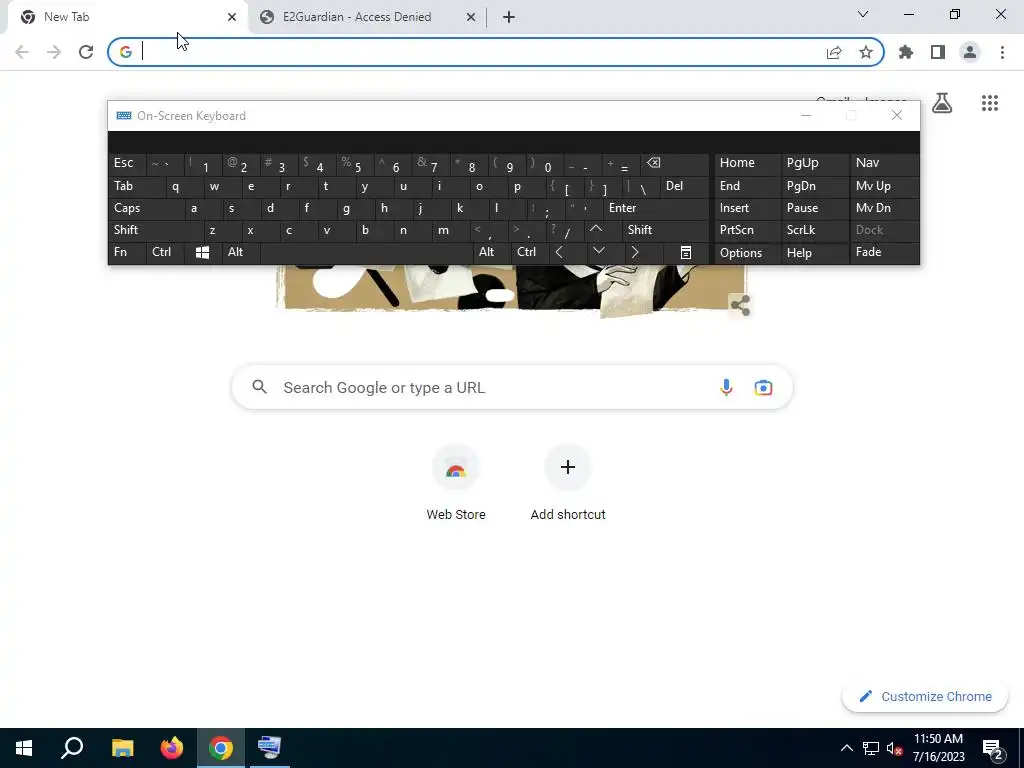Toggle left Shift key on keyboard
The width and height of the screenshot is (1024, 768).
pos(155,230)
